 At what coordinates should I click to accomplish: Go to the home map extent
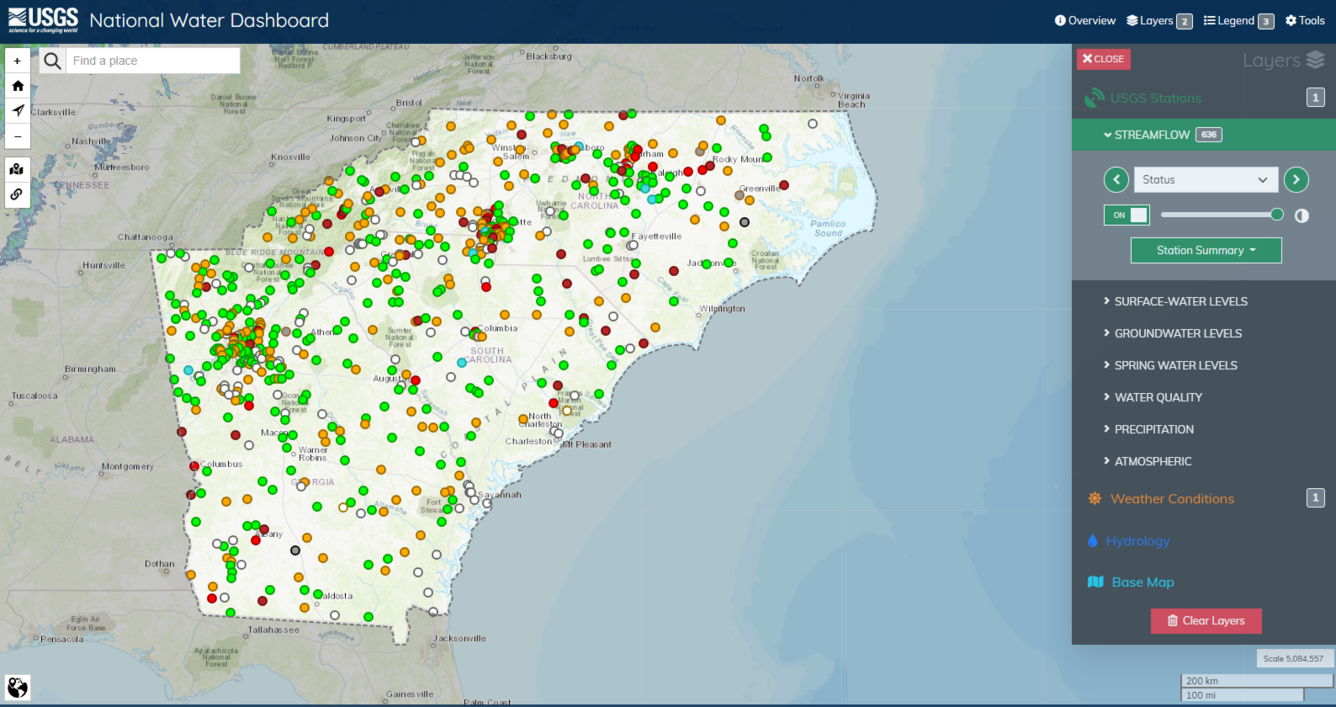[x=17, y=86]
